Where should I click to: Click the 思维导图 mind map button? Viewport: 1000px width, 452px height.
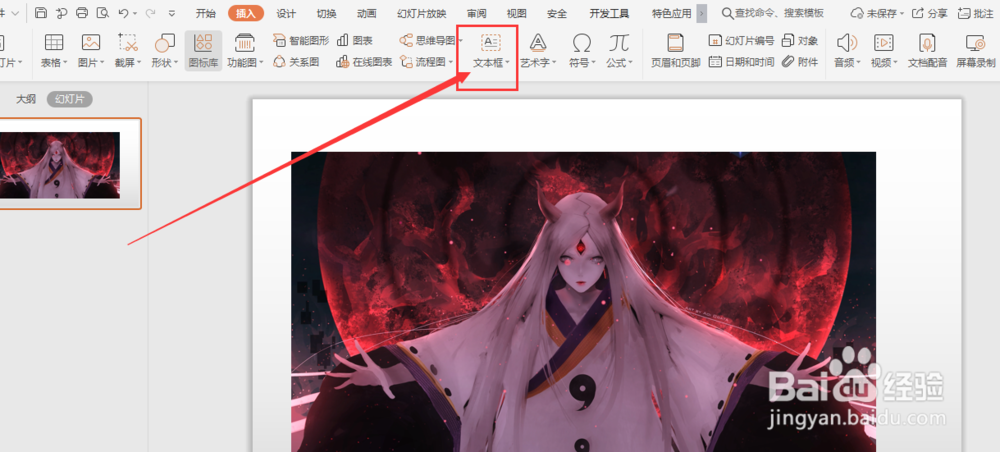pos(427,41)
